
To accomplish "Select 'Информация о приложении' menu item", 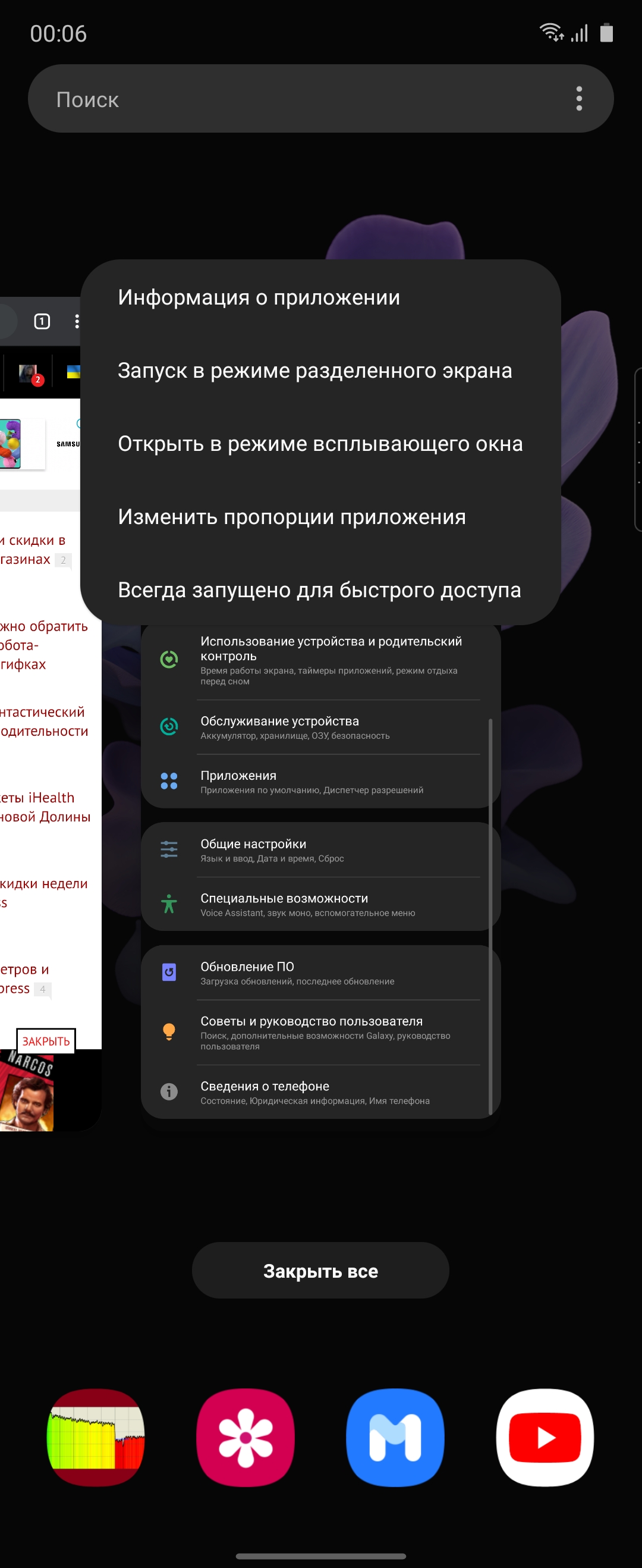I will coord(259,297).
